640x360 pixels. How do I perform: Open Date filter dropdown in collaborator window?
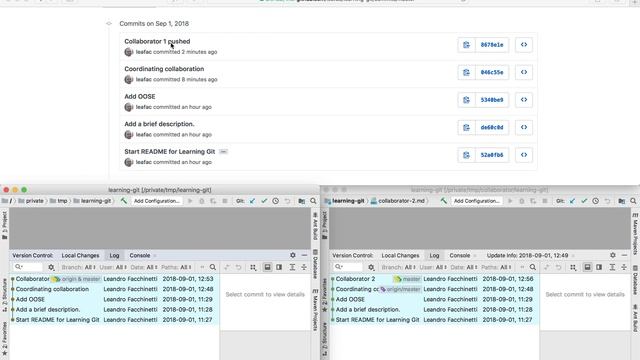464,267
